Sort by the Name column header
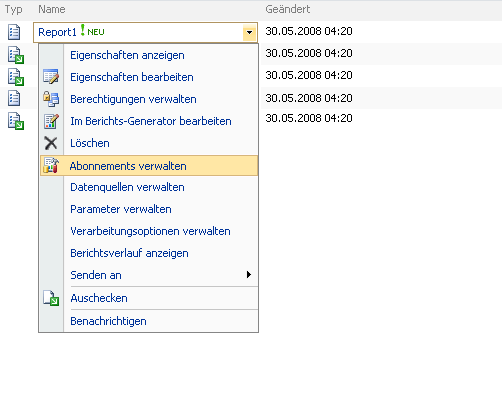This screenshot has width=502, height=397. pyautogui.click(x=52, y=9)
